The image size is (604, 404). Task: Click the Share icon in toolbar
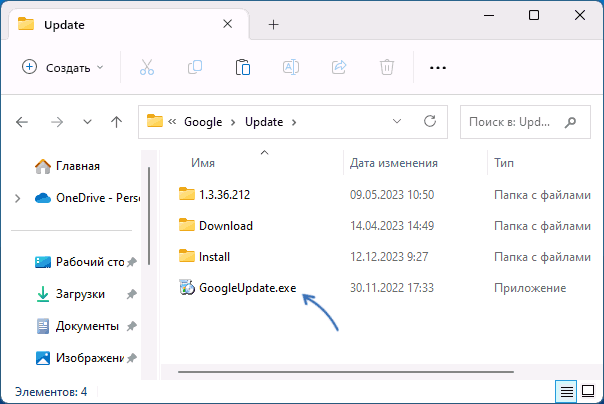pos(339,67)
